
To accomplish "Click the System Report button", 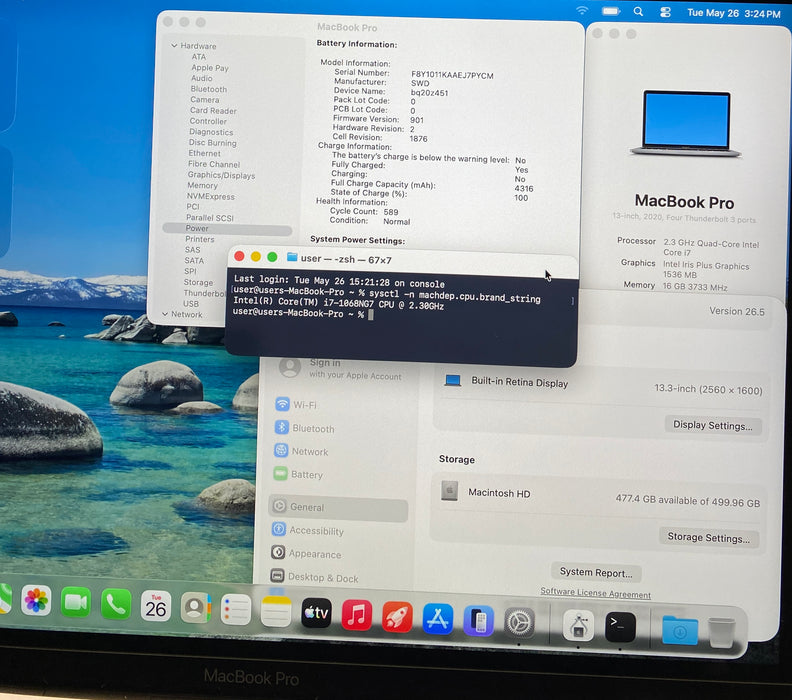I will (596, 573).
